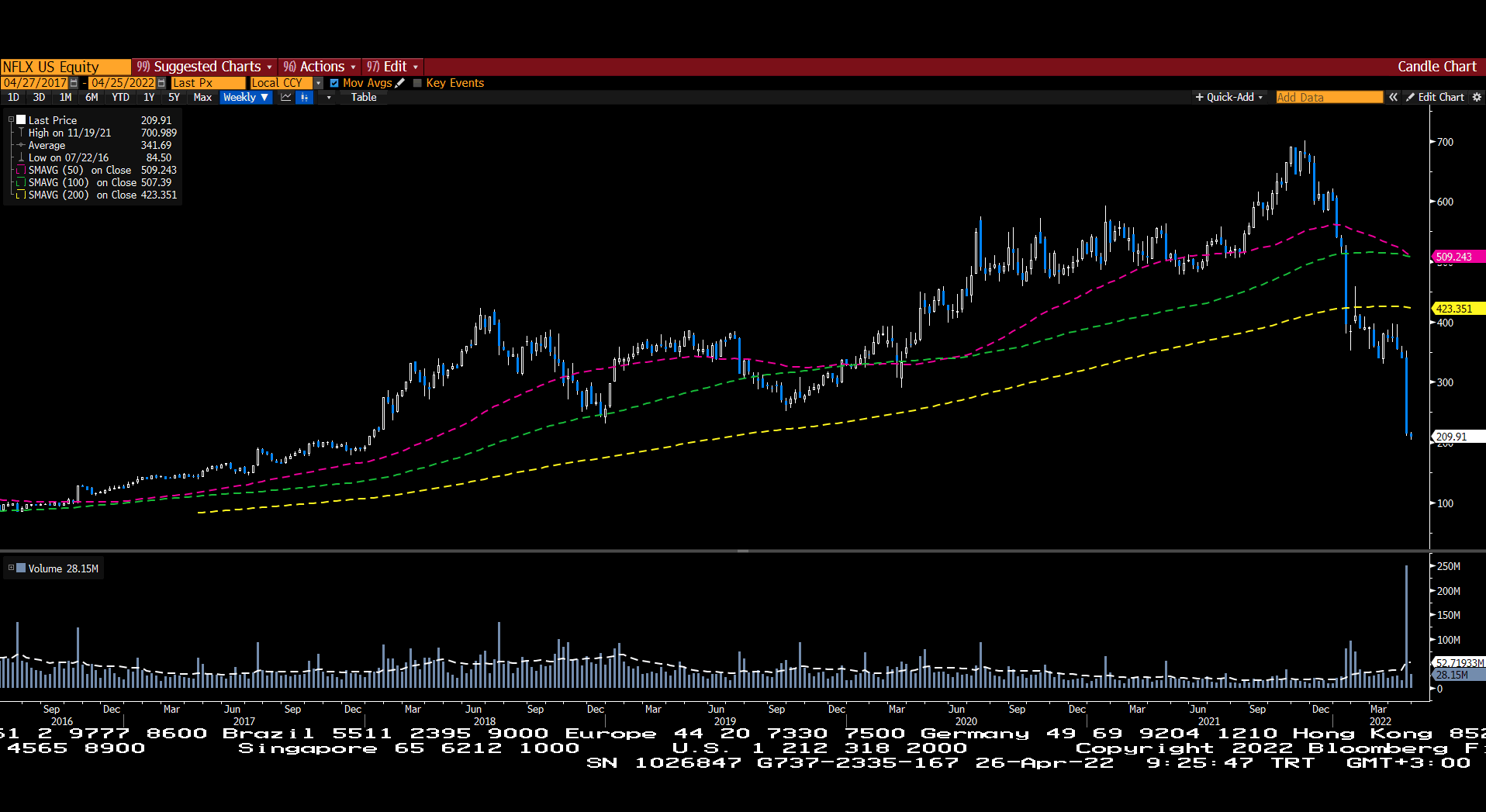Click the SMAVG (100) green swatch
1486x812 pixels.
pyautogui.click(x=21, y=182)
